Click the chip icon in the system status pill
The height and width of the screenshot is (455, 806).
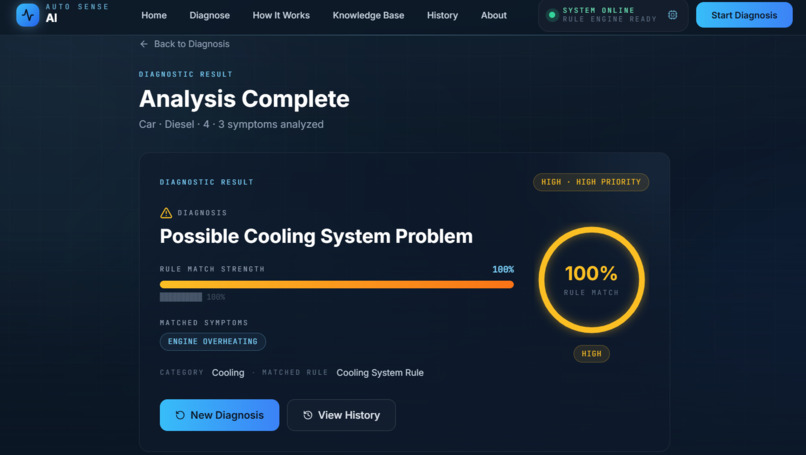pyautogui.click(x=672, y=15)
